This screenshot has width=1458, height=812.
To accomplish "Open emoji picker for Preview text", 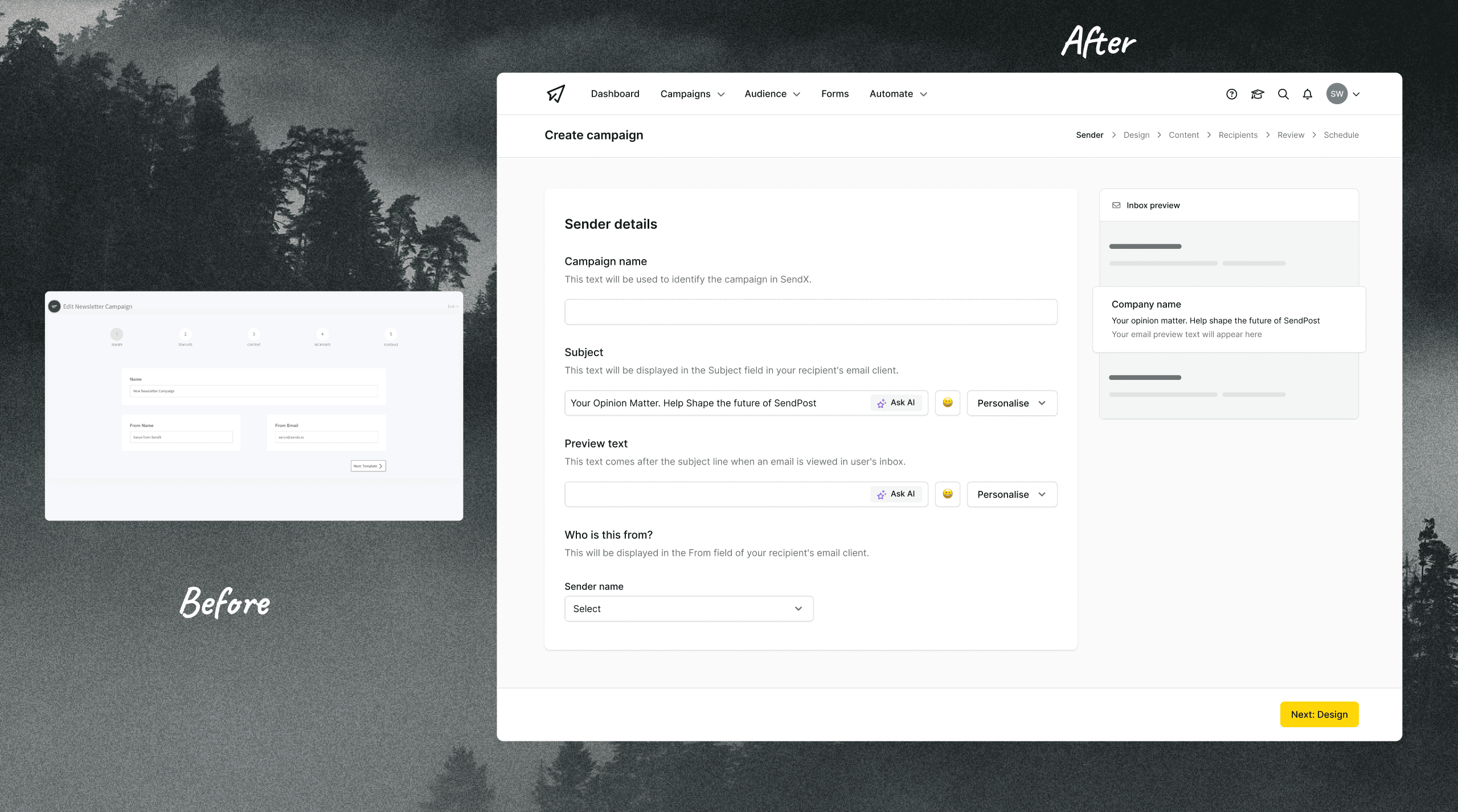I will 947,494.
